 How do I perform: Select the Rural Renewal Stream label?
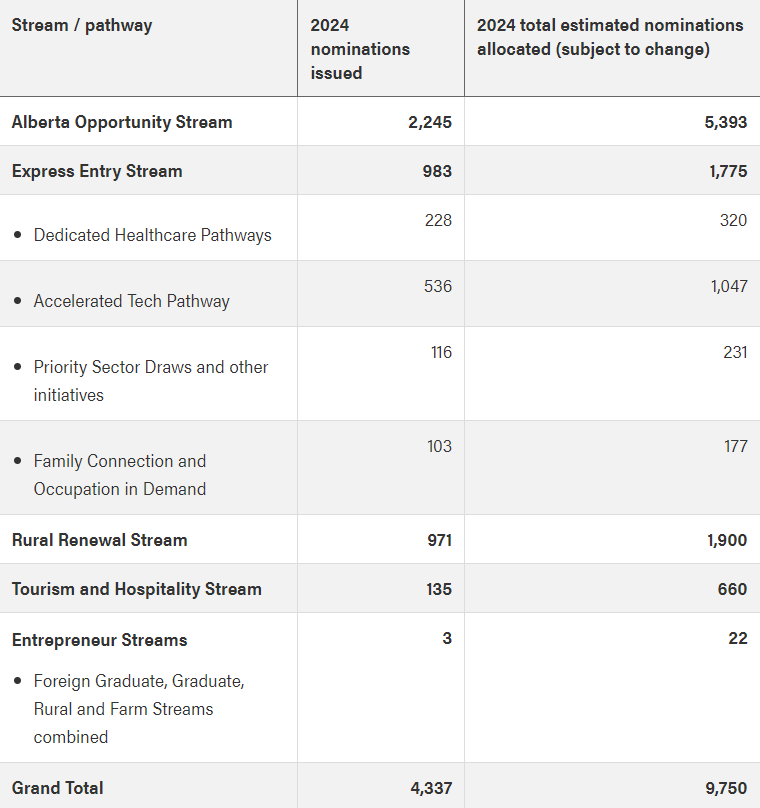pyautogui.click(x=99, y=540)
